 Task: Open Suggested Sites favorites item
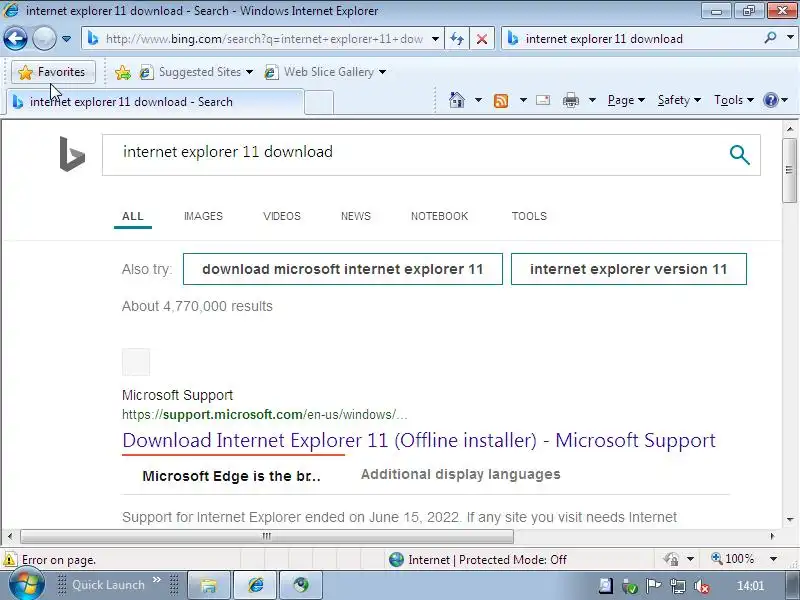(x=196, y=72)
